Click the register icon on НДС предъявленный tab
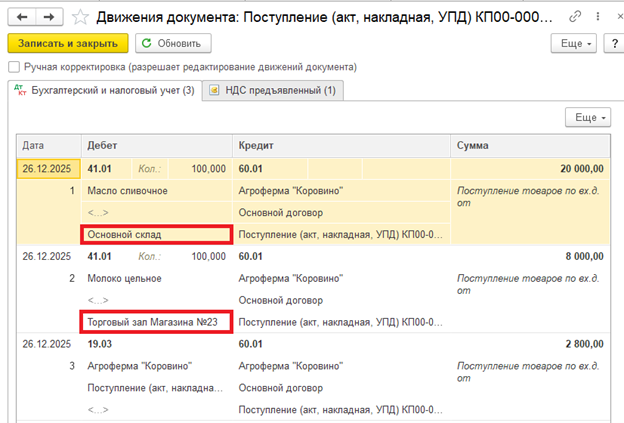Viewport: 624px width, 423px height. tap(214, 90)
